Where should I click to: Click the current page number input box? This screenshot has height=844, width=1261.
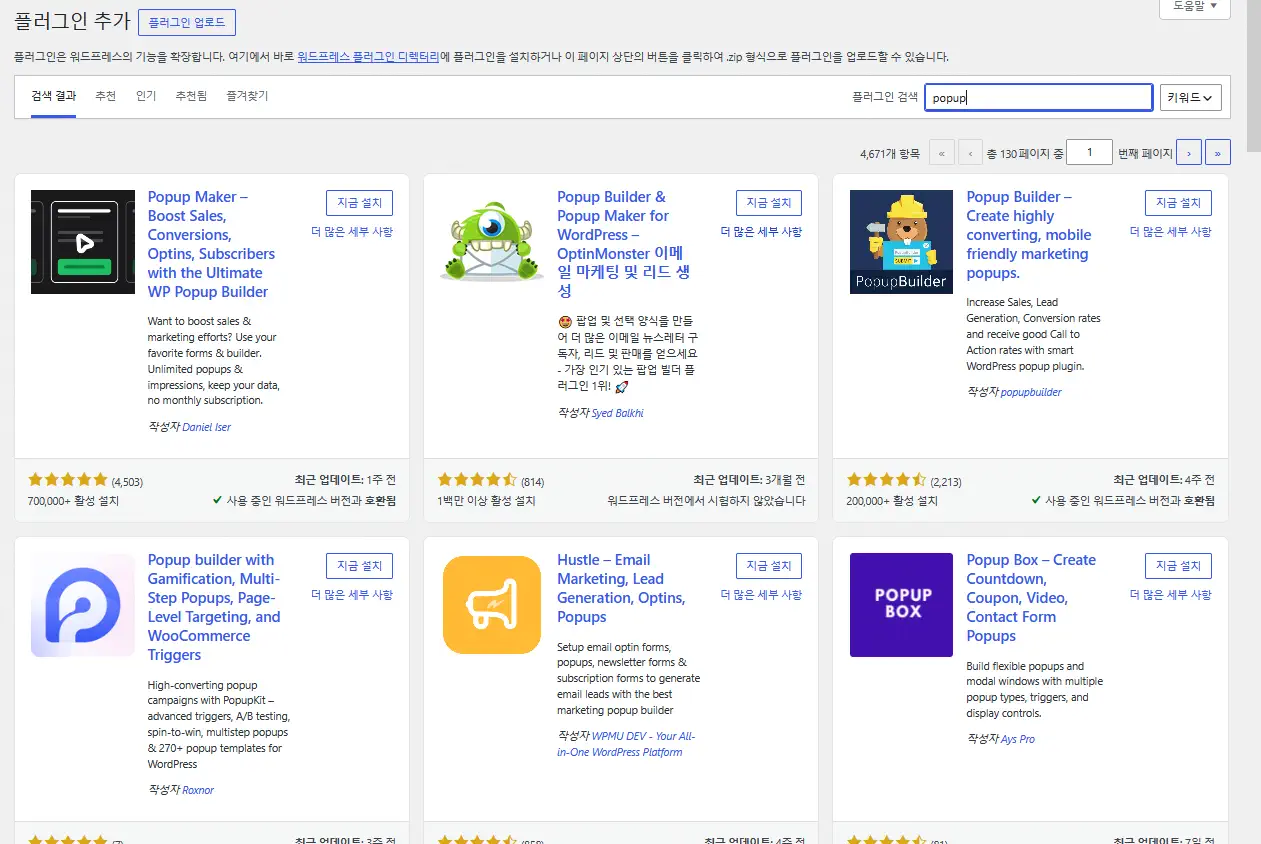(1089, 153)
